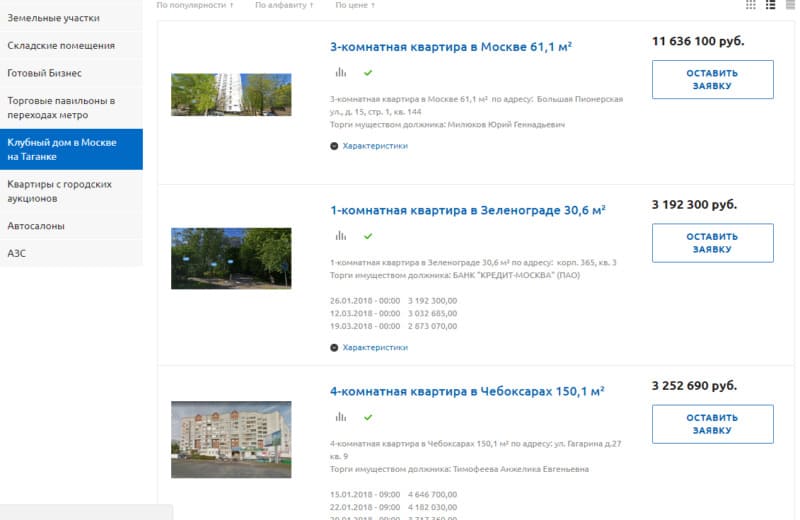Sort listings by По цене
The height and width of the screenshot is (520, 800).
pyautogui.click(x=355, y=6)
